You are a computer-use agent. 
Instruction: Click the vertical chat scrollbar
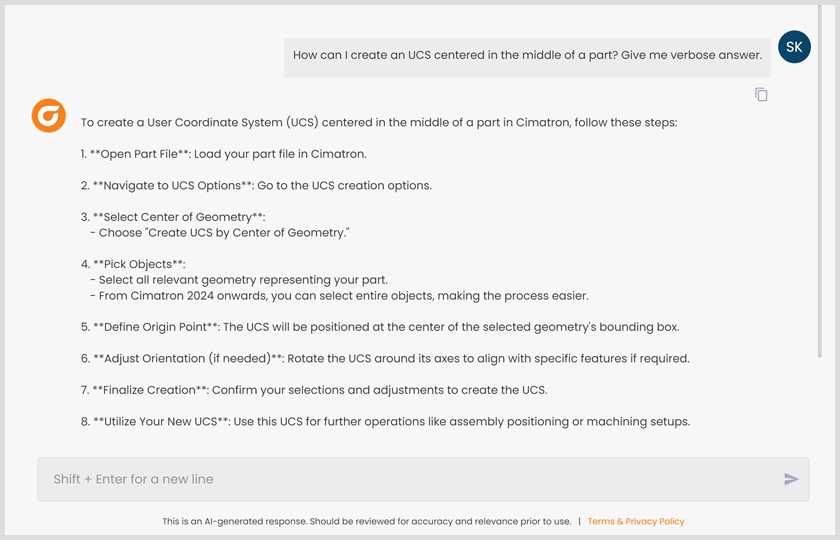(x=821, y=200)
